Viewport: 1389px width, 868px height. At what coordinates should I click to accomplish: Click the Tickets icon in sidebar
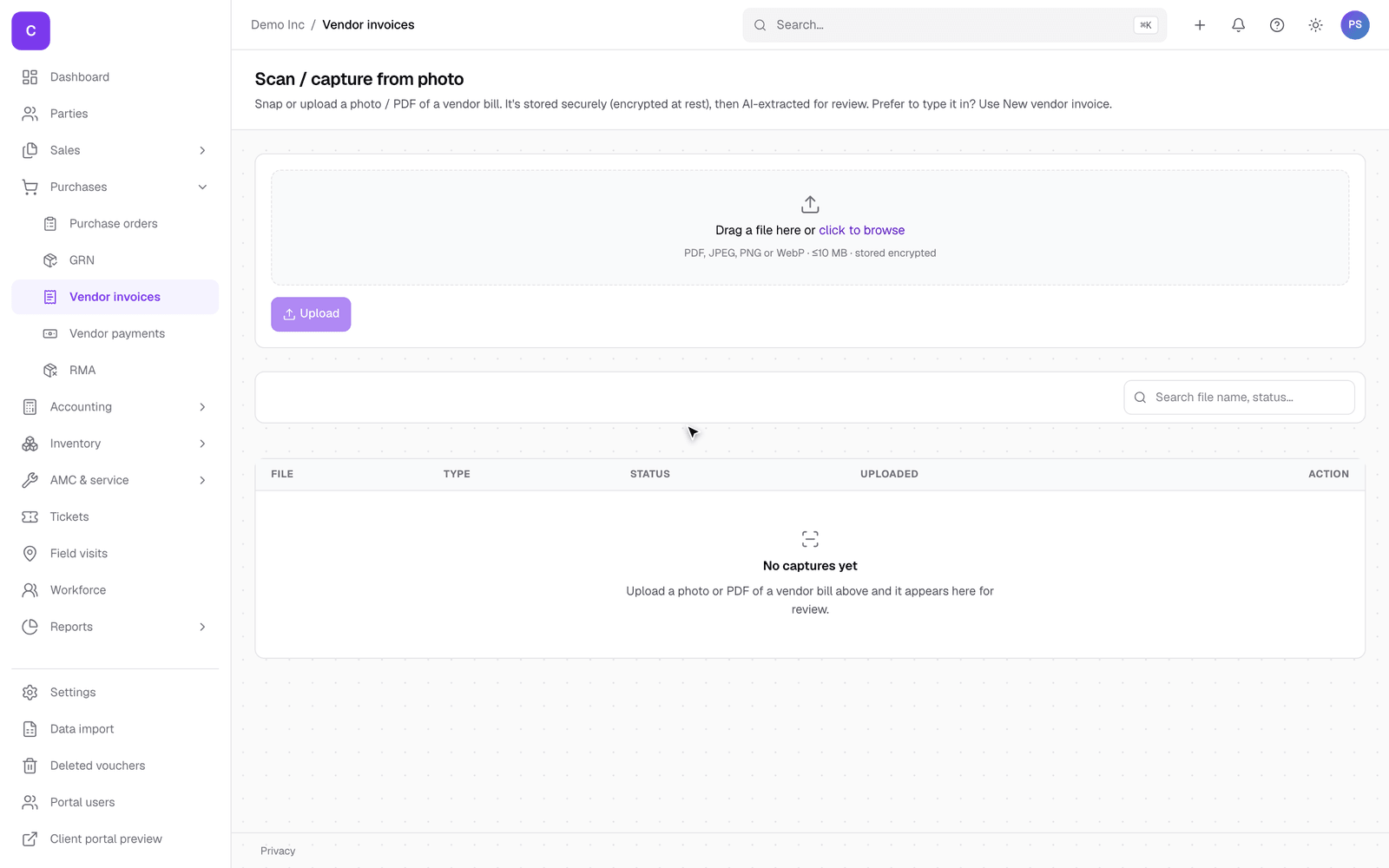coord(30,516)
